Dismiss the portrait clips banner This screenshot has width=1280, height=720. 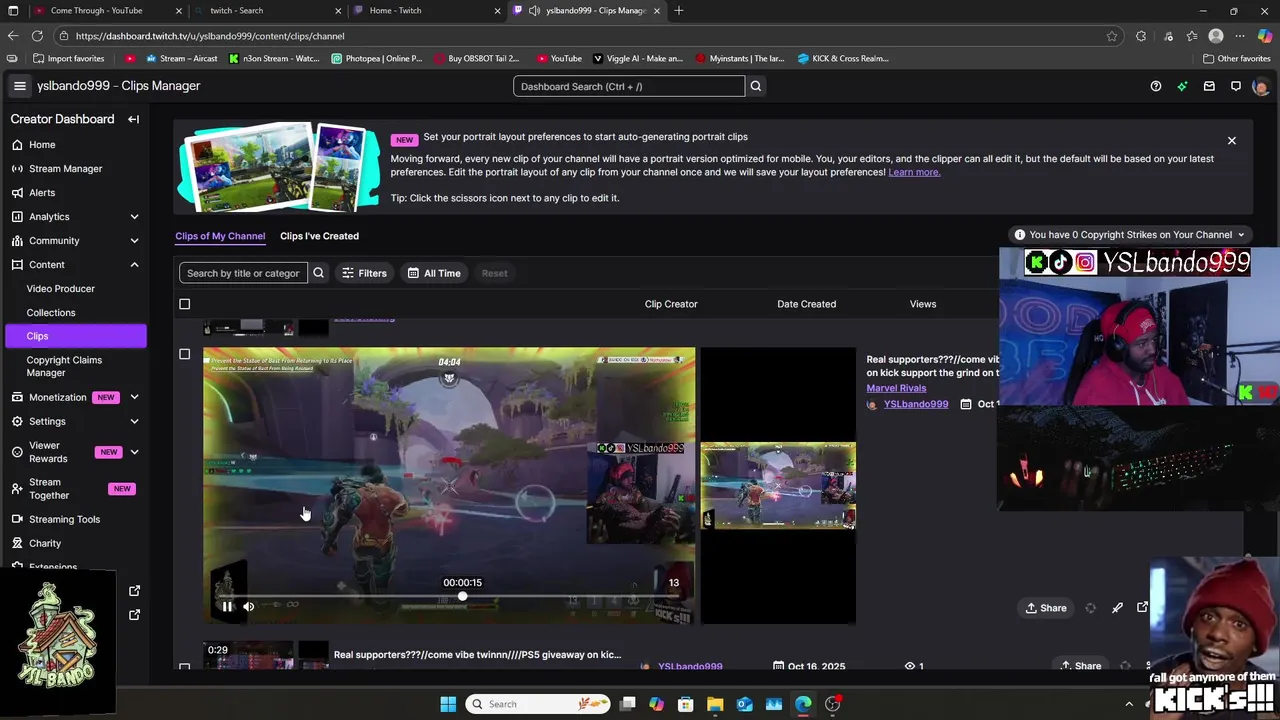coord(1232,141)
